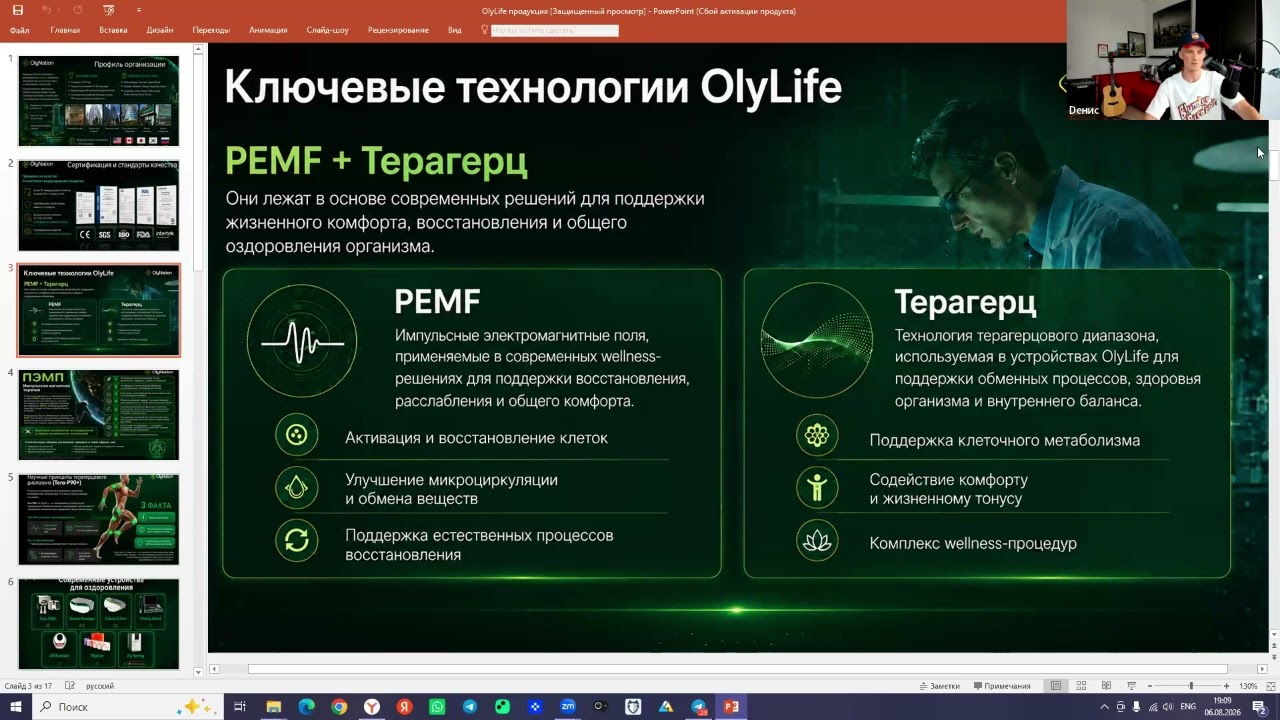This screenshot has height=720, width=1280.
Task: Start Slide Show from the status bar icon
Action: (x=1131, y=686)
